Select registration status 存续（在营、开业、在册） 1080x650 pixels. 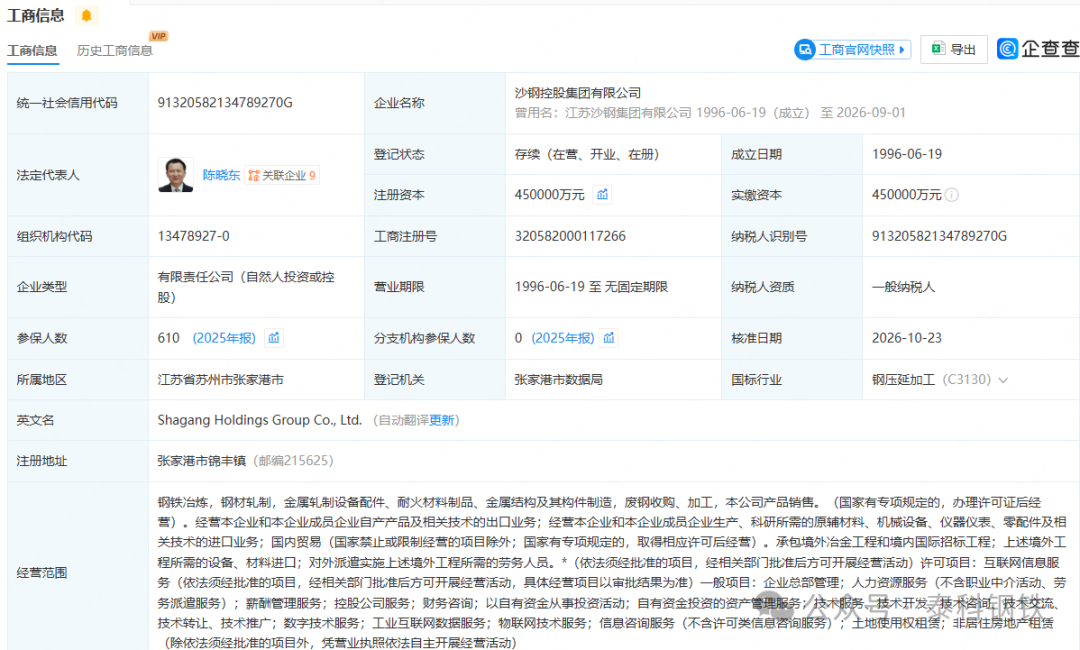pyautogui.click(x=587, y=154)
